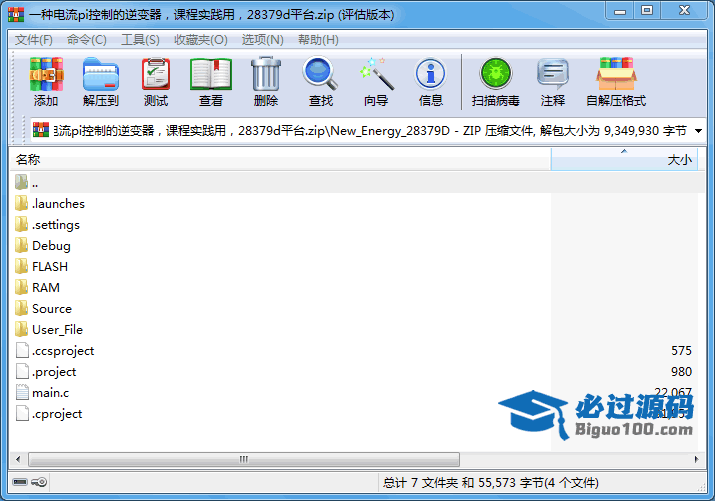Open the View (查看) book icon
The image size is (715, 501).
click(x=211, y=75)
